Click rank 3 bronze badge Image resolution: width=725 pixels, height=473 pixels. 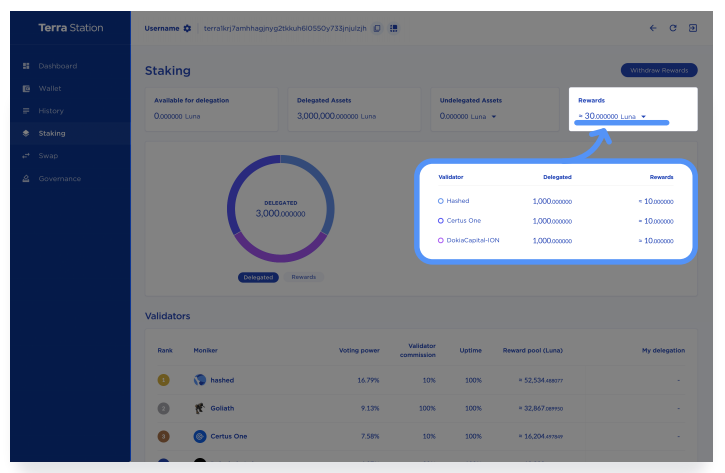point(163,436)
